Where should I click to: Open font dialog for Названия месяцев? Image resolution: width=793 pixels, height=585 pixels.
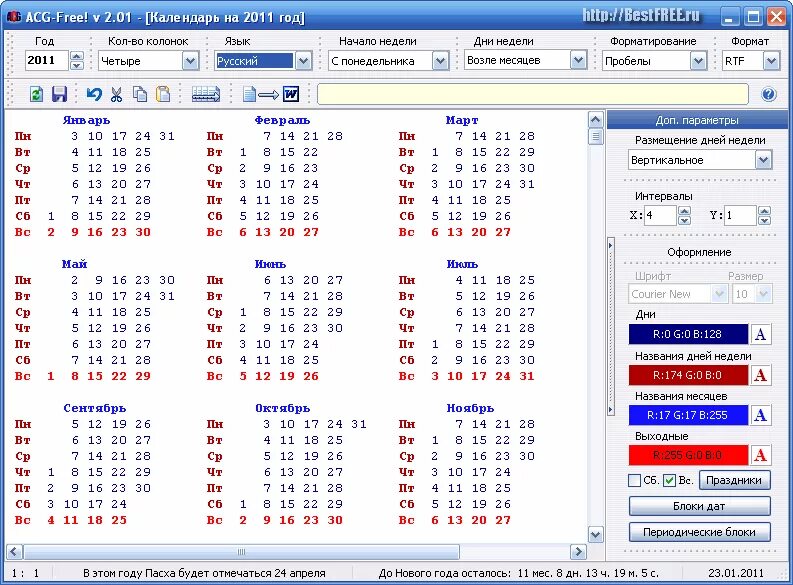tap(761, 415)
